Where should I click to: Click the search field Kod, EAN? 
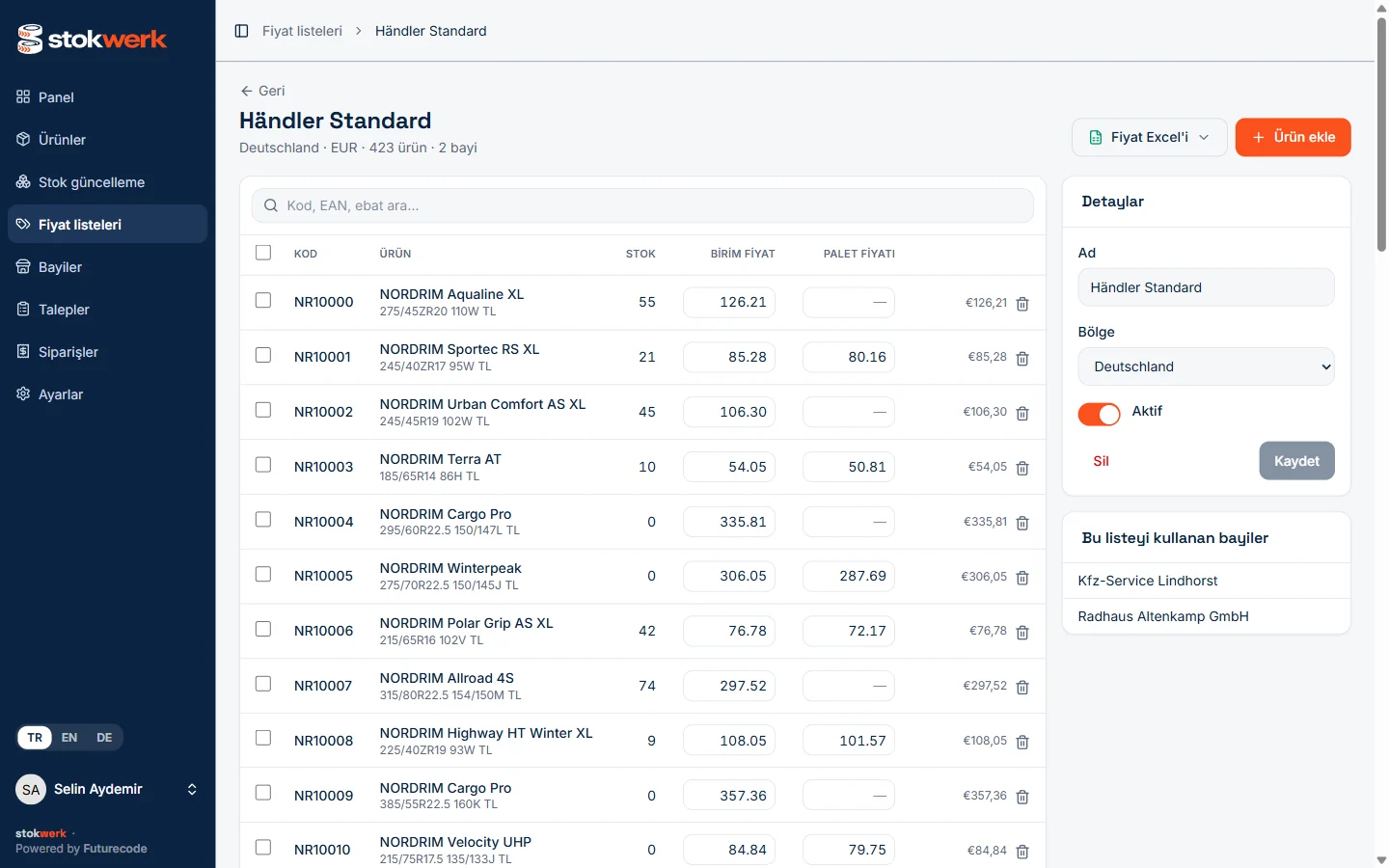pyautogui.click(x=642, y=205)
